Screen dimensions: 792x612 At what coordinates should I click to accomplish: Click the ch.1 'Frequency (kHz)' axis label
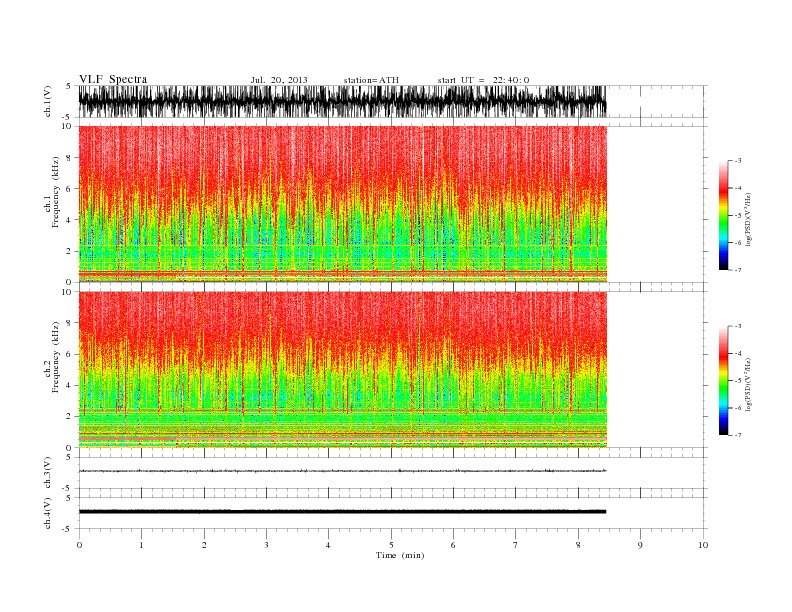56,192
